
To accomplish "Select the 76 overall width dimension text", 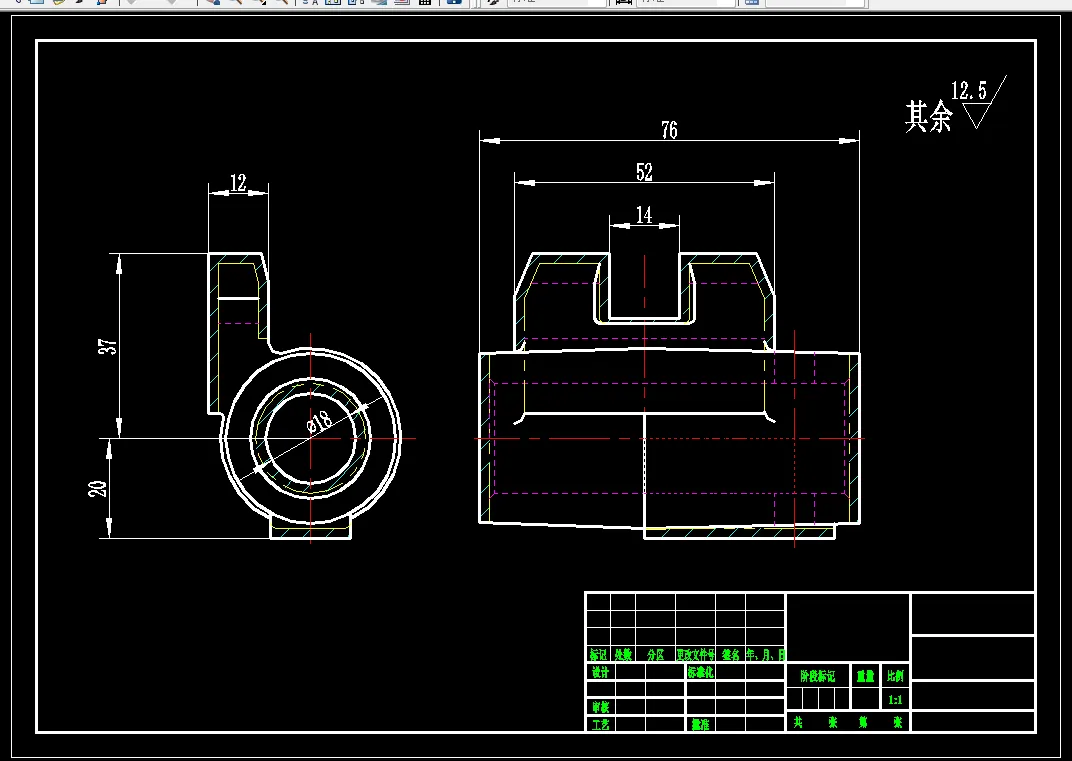I will (x=669, y=130).
